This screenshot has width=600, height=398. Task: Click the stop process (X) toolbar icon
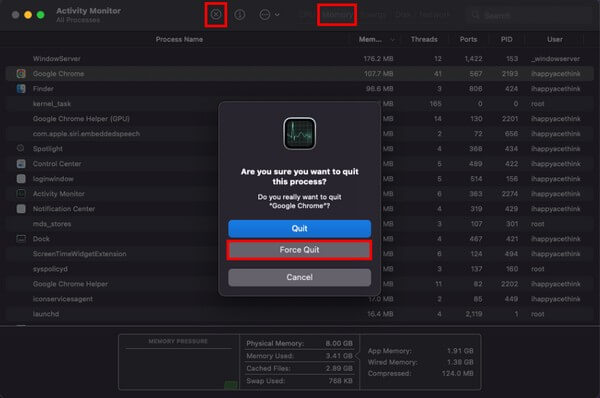coord(216,15)
